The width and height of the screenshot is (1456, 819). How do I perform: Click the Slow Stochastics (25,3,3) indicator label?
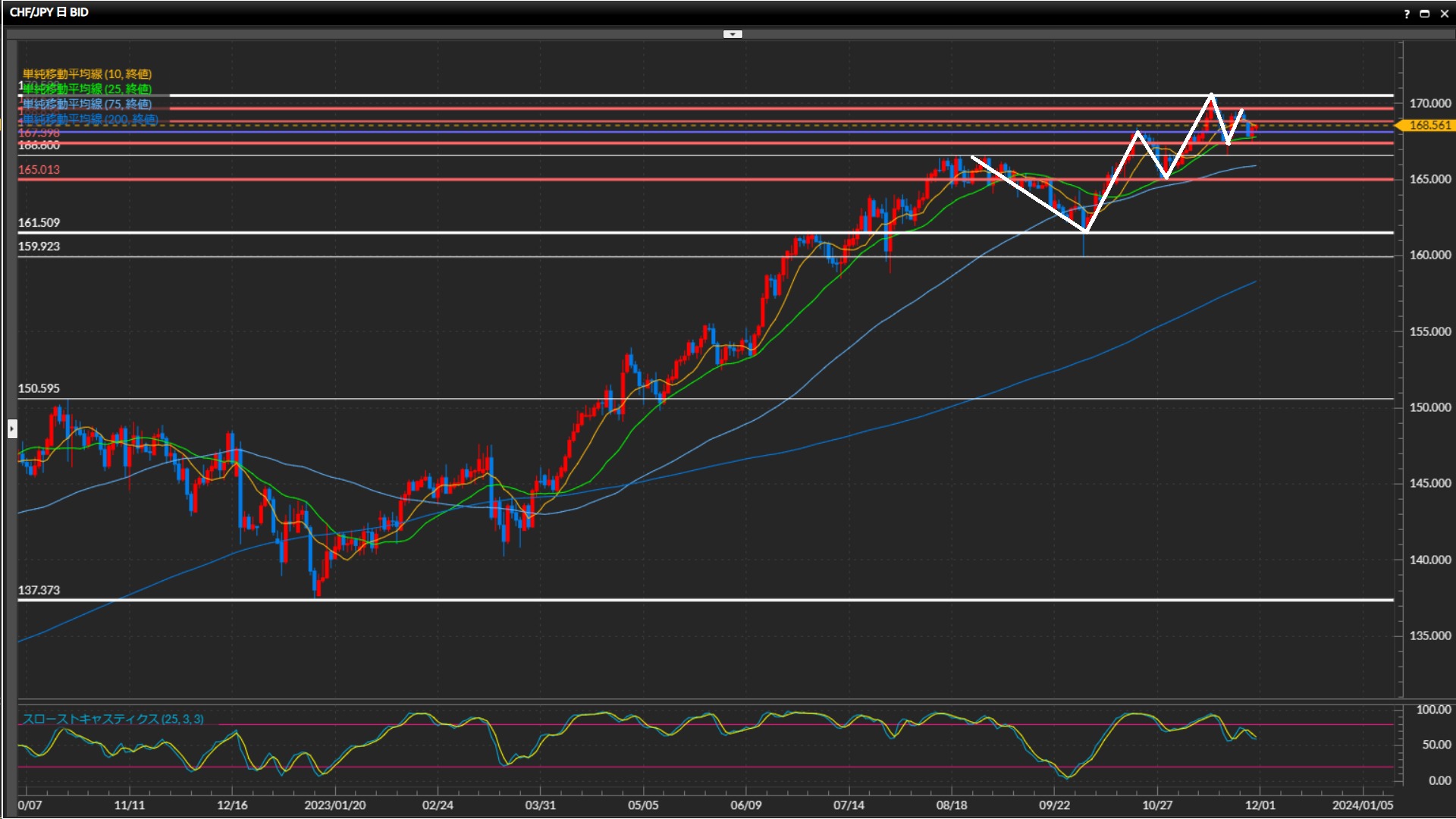coord(113,719)
